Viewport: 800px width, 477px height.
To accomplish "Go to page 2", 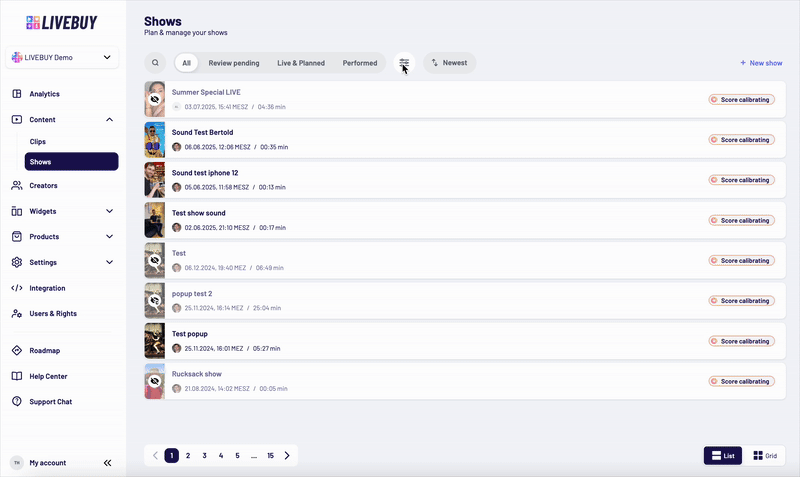I will 188,456.
